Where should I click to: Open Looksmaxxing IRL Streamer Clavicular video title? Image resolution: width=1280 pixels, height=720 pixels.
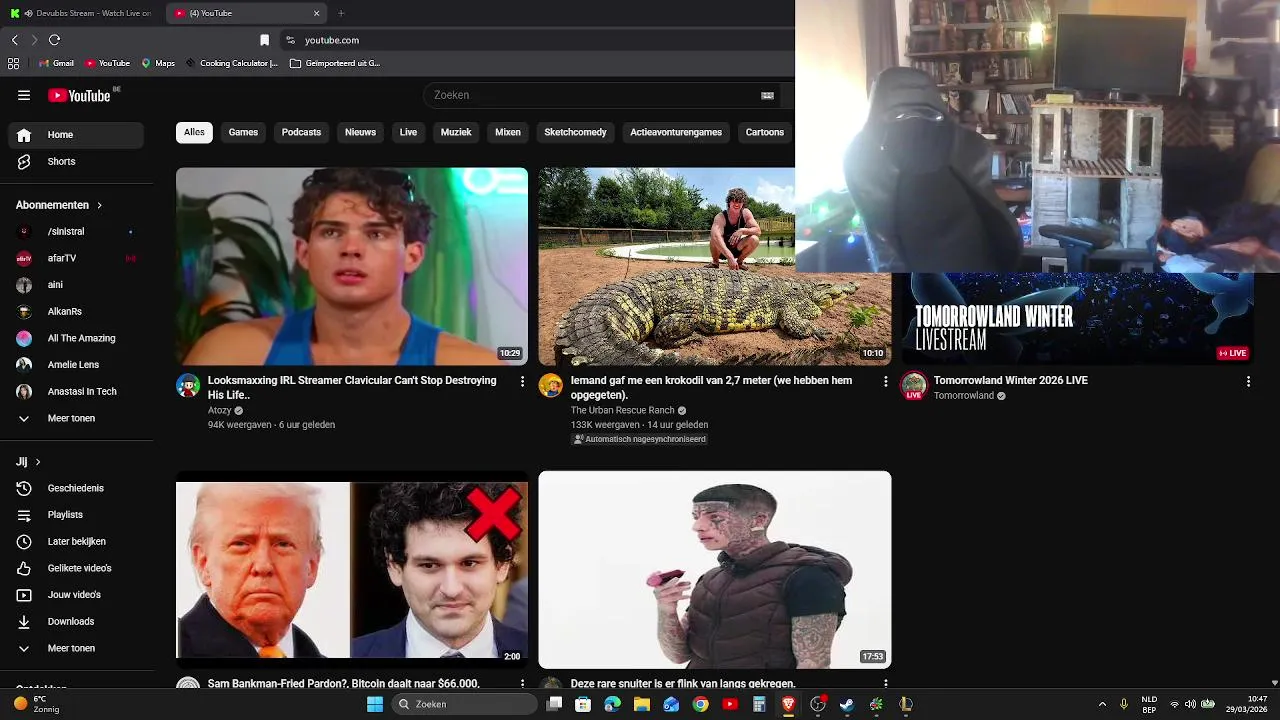pos(352,387)
